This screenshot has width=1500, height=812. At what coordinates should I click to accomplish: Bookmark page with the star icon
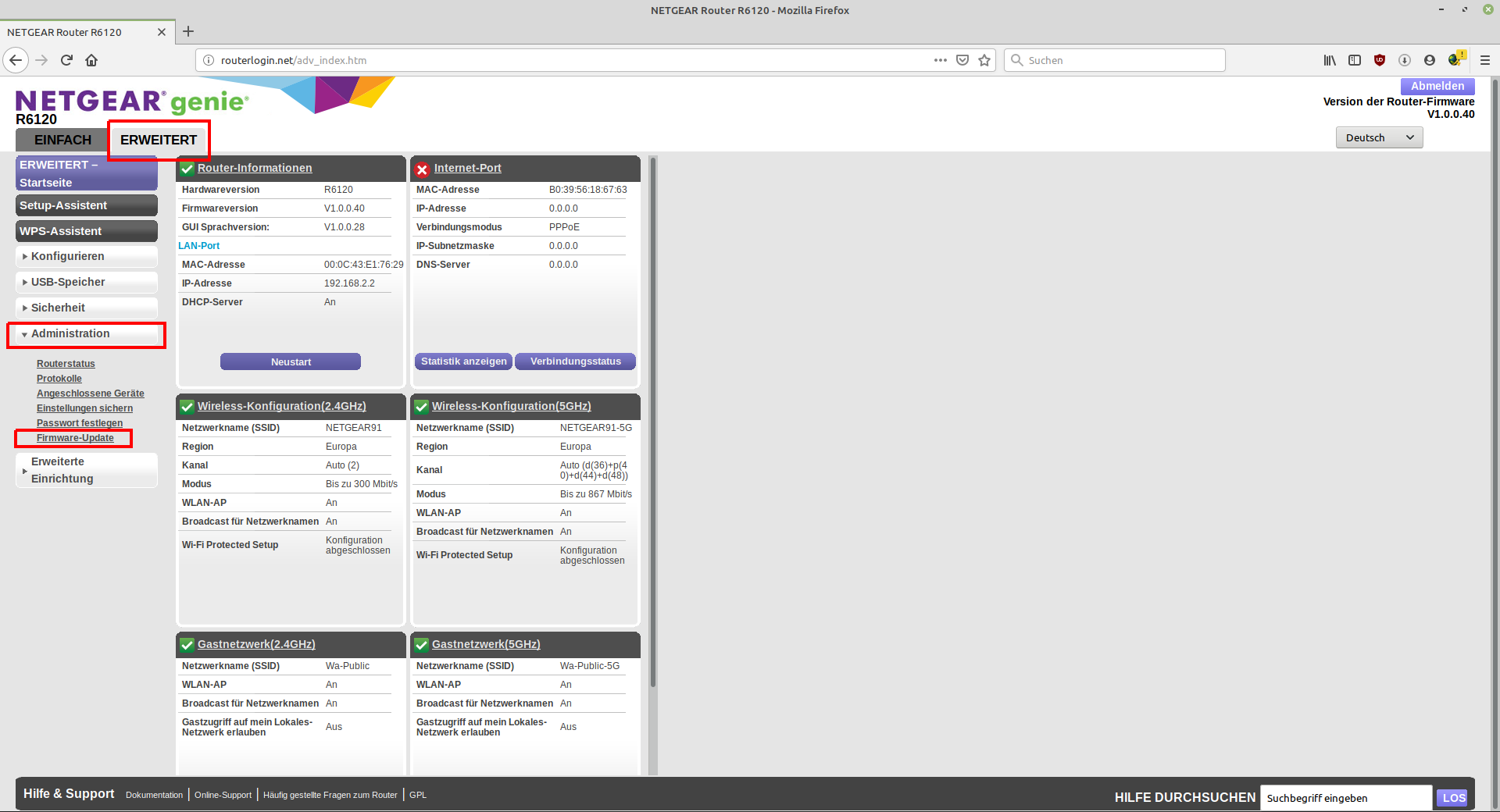coord(984,60)
